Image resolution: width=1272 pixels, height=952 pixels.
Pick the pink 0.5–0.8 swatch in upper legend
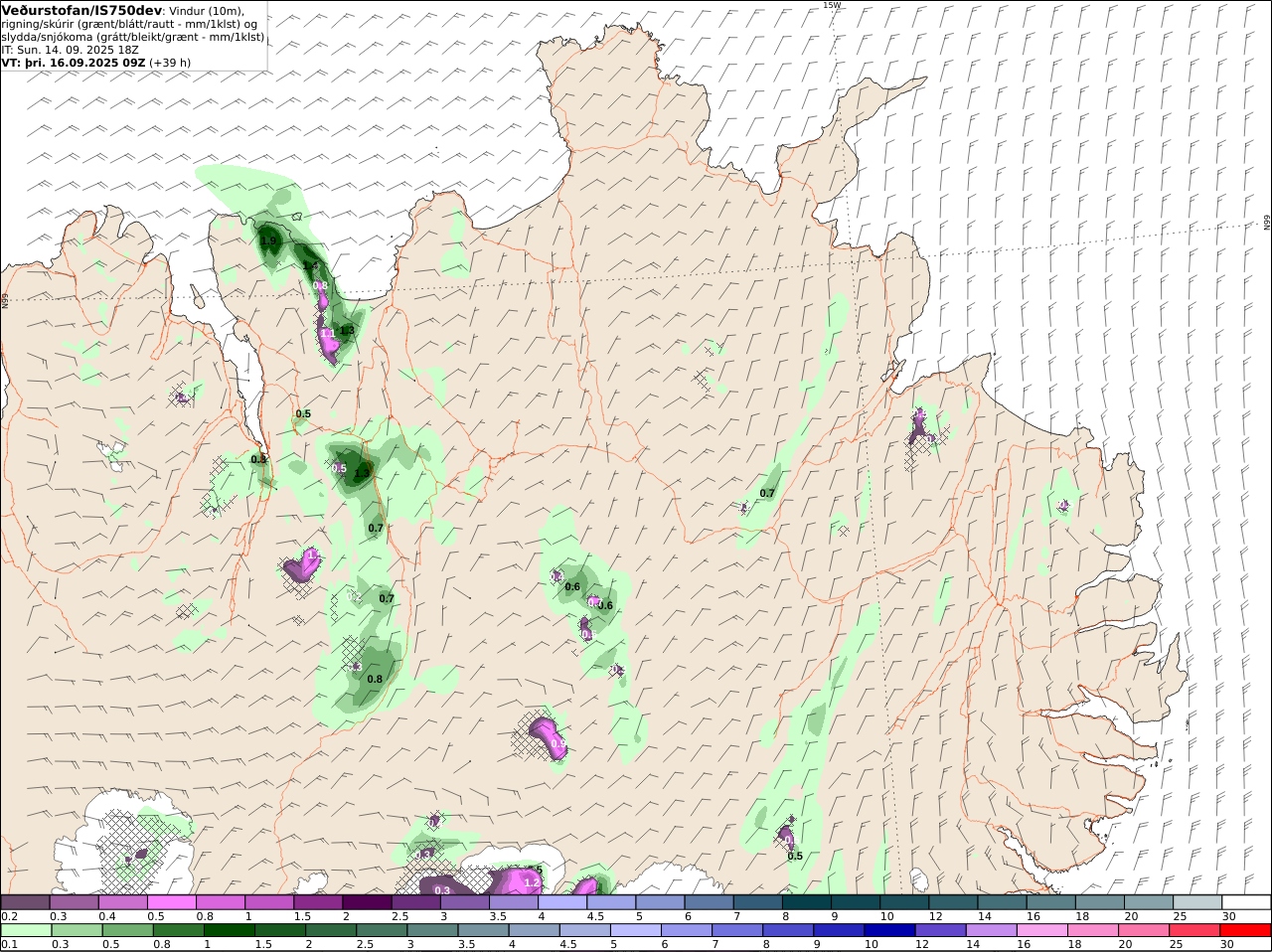[x=171, y=902]
